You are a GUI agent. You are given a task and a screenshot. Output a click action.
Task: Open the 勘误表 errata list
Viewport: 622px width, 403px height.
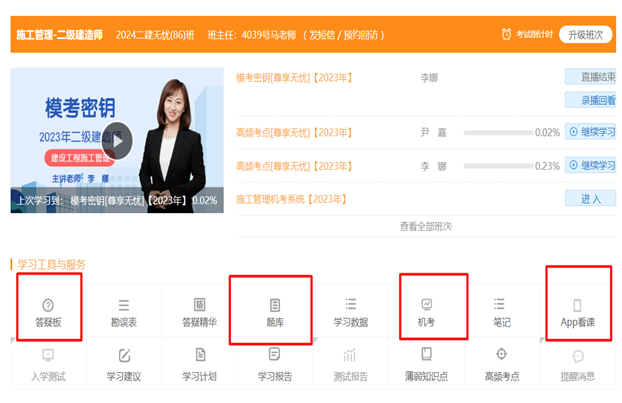[x=124, y=313]
